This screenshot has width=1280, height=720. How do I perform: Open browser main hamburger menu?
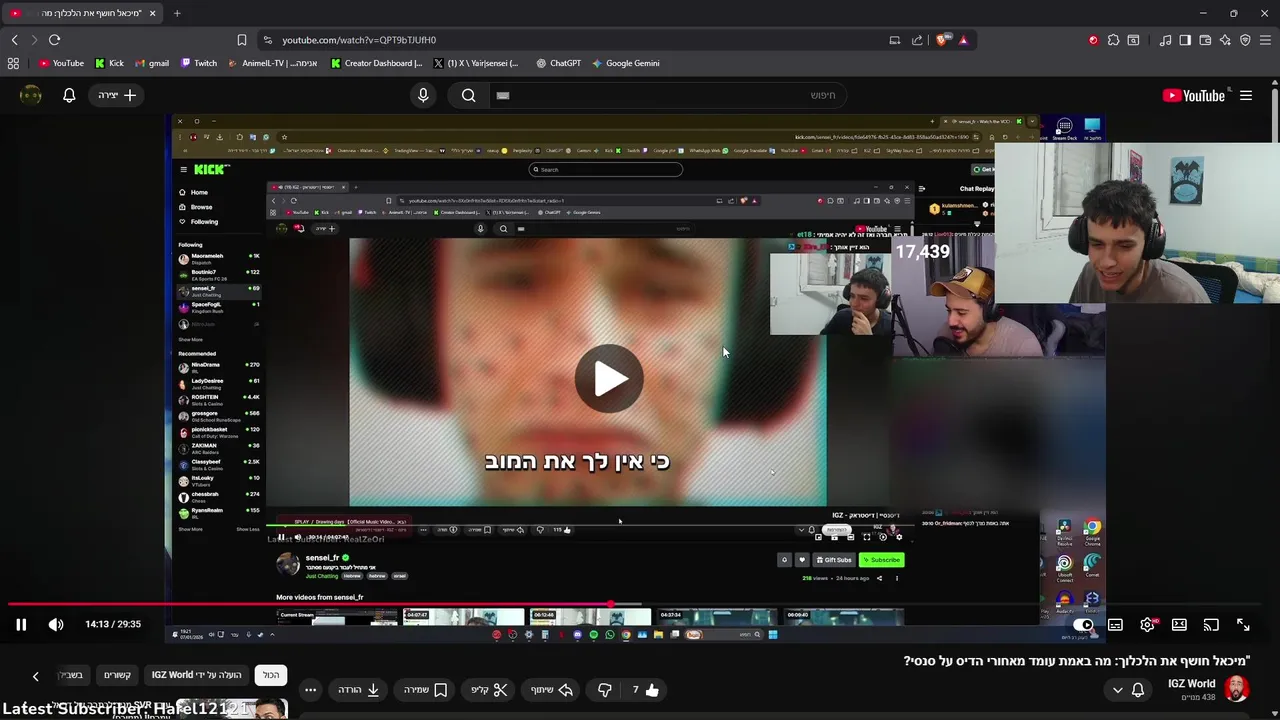click(1265, 40)
